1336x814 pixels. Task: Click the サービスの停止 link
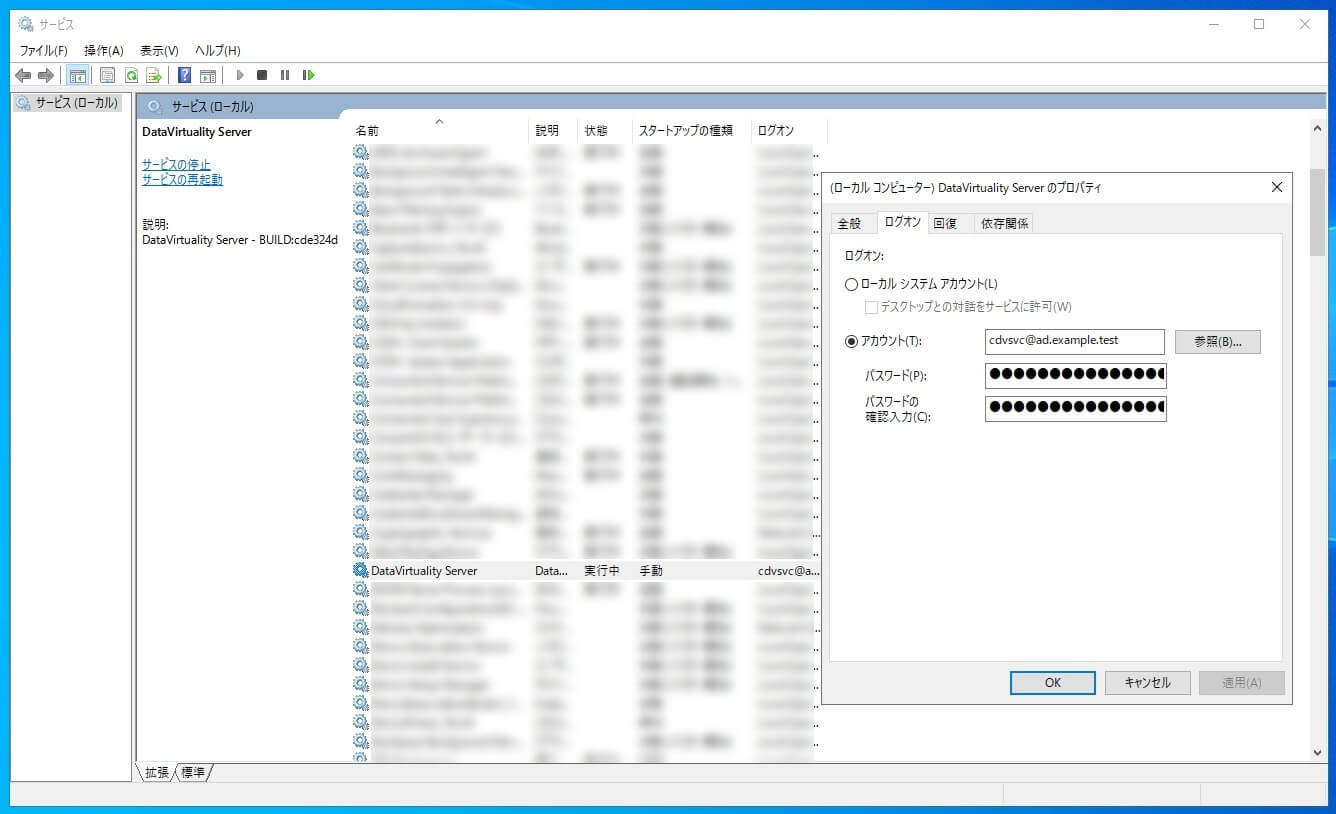click(176, 164)
